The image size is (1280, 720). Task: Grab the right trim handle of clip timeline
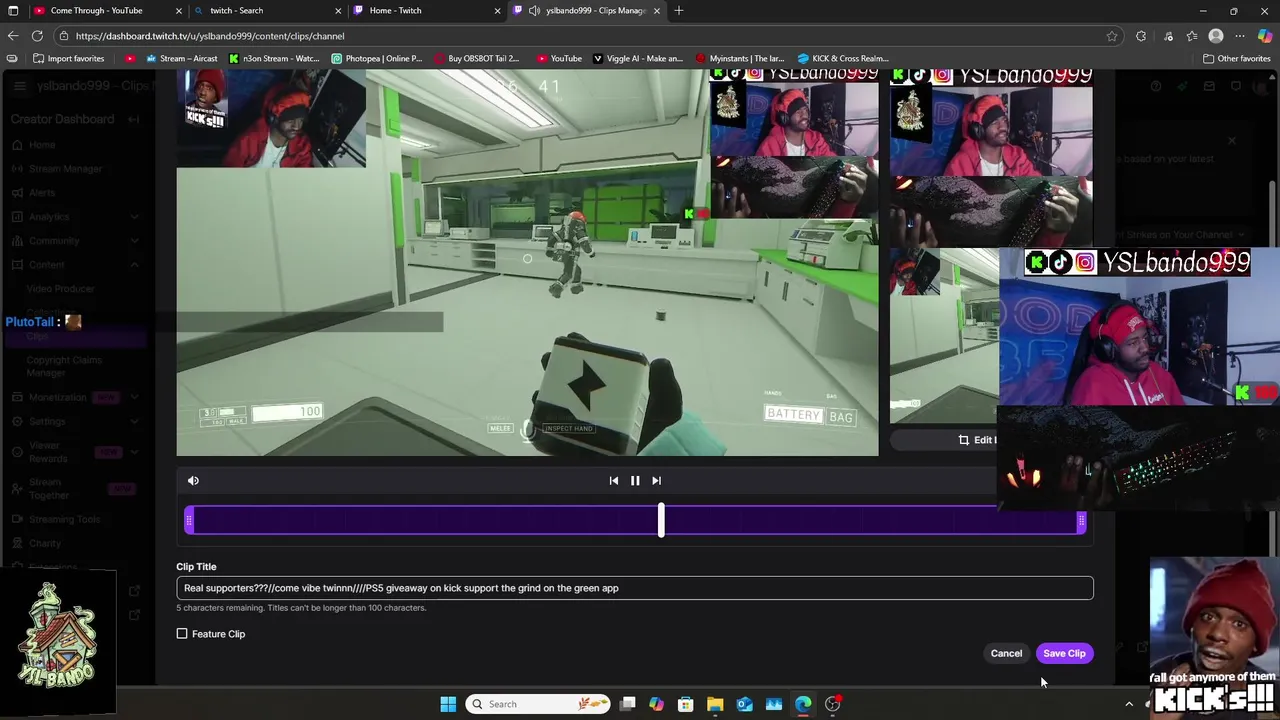(x=1081, y=521)
